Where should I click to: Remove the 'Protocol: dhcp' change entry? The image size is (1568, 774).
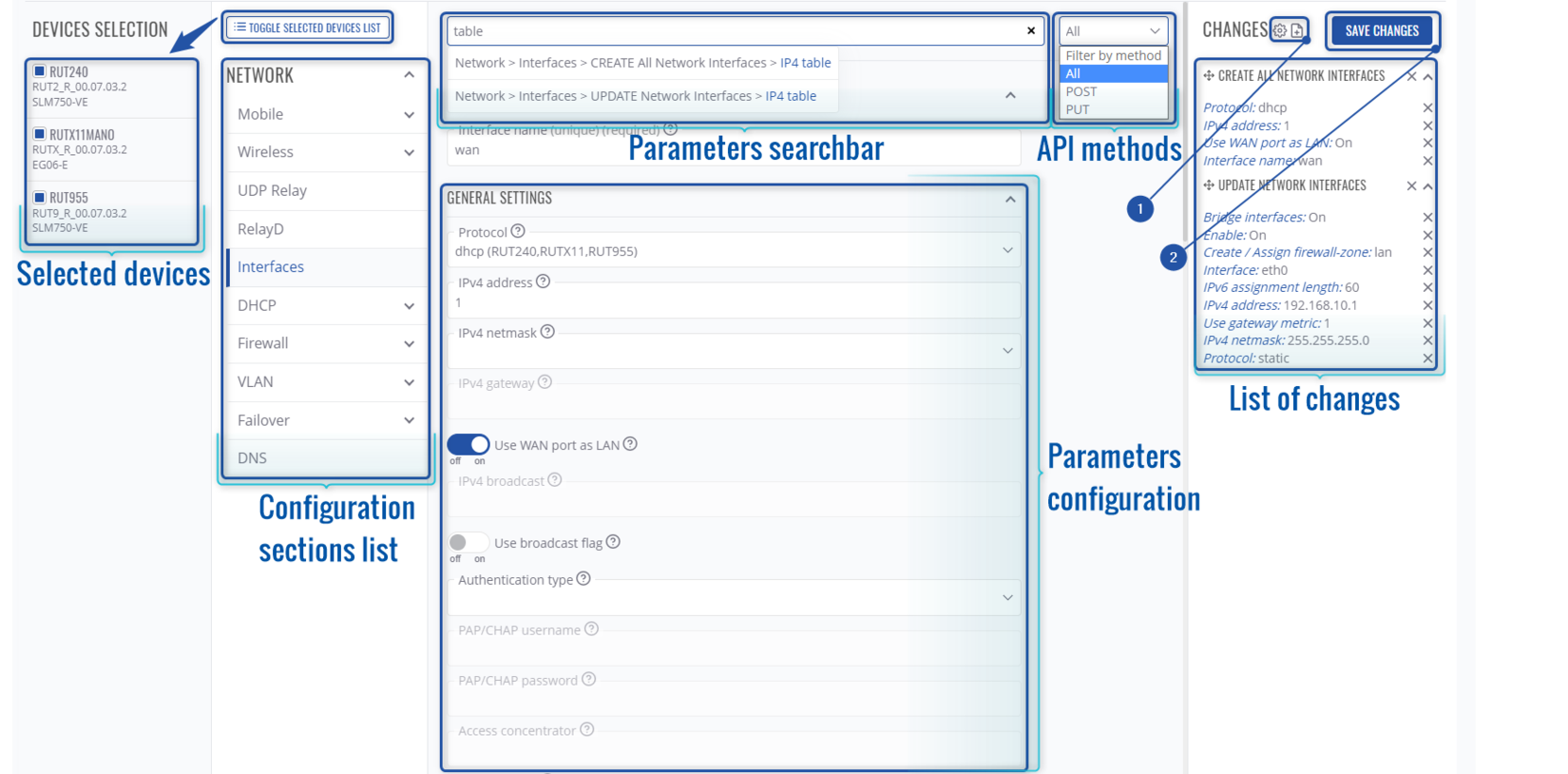[1427, 107]
